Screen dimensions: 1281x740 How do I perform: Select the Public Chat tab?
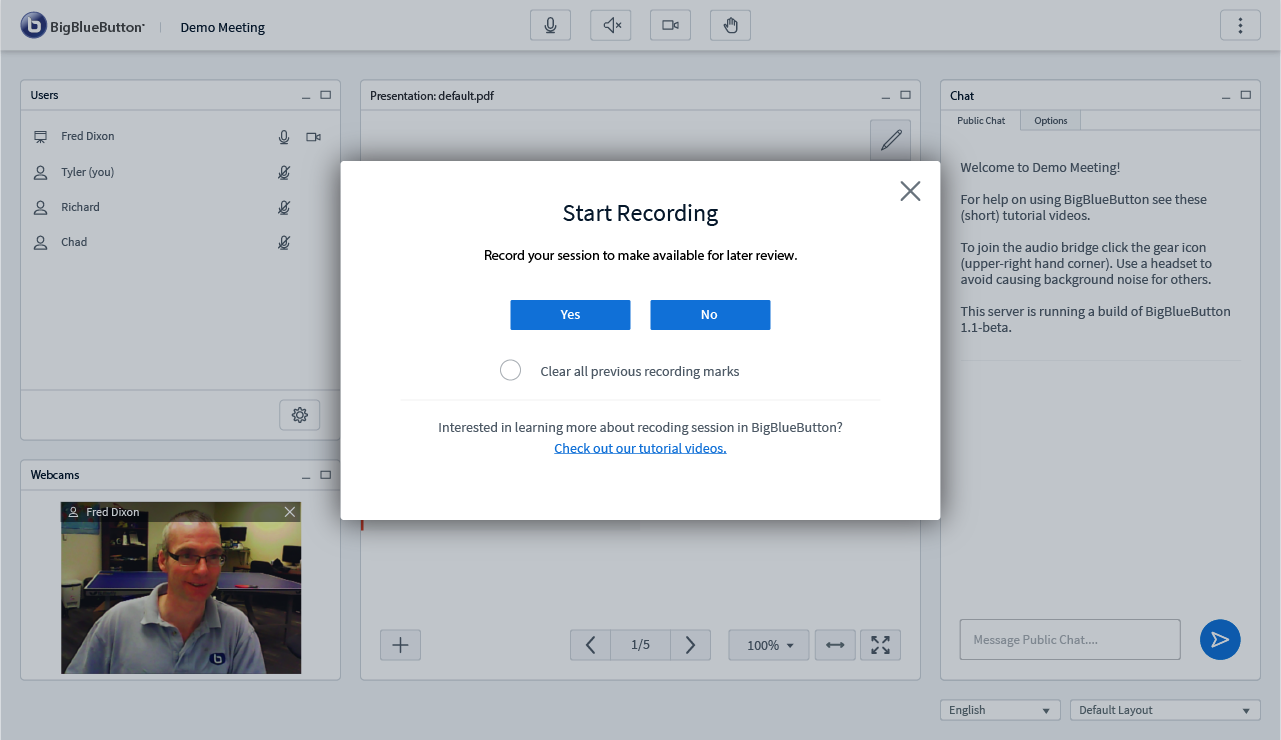tap(980, 120)
